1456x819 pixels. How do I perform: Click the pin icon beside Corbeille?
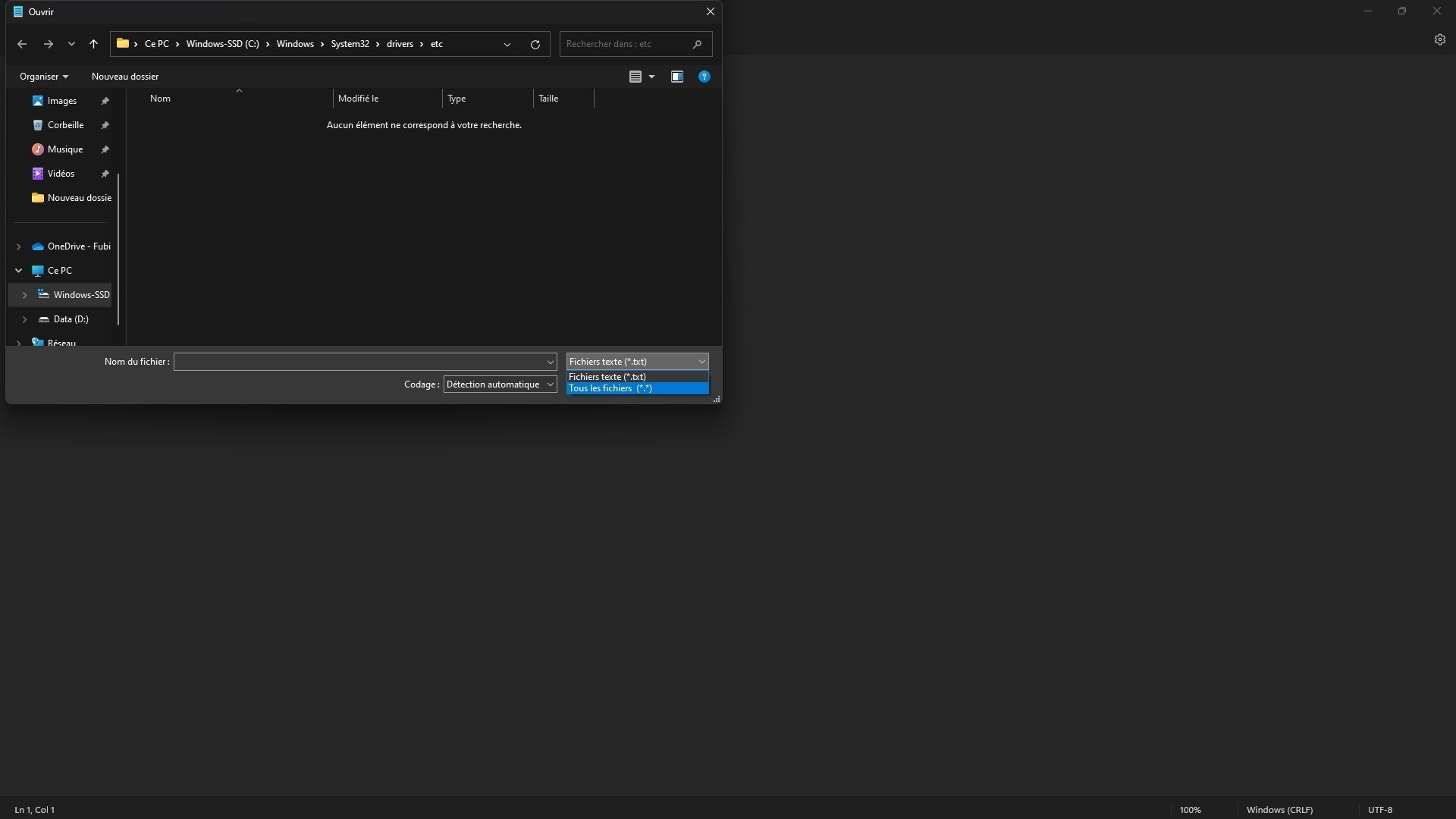(105, 125)
